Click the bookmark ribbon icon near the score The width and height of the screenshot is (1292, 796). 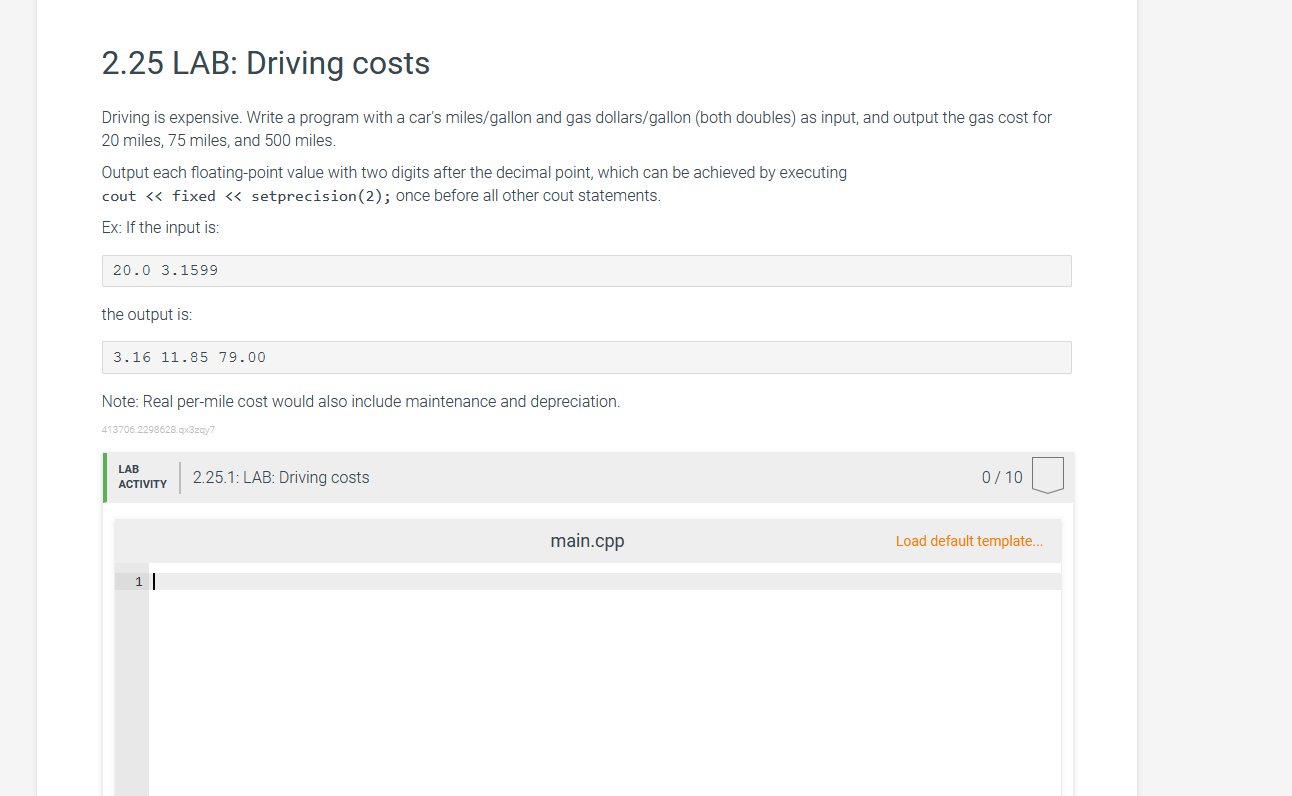click(1047, 475)
